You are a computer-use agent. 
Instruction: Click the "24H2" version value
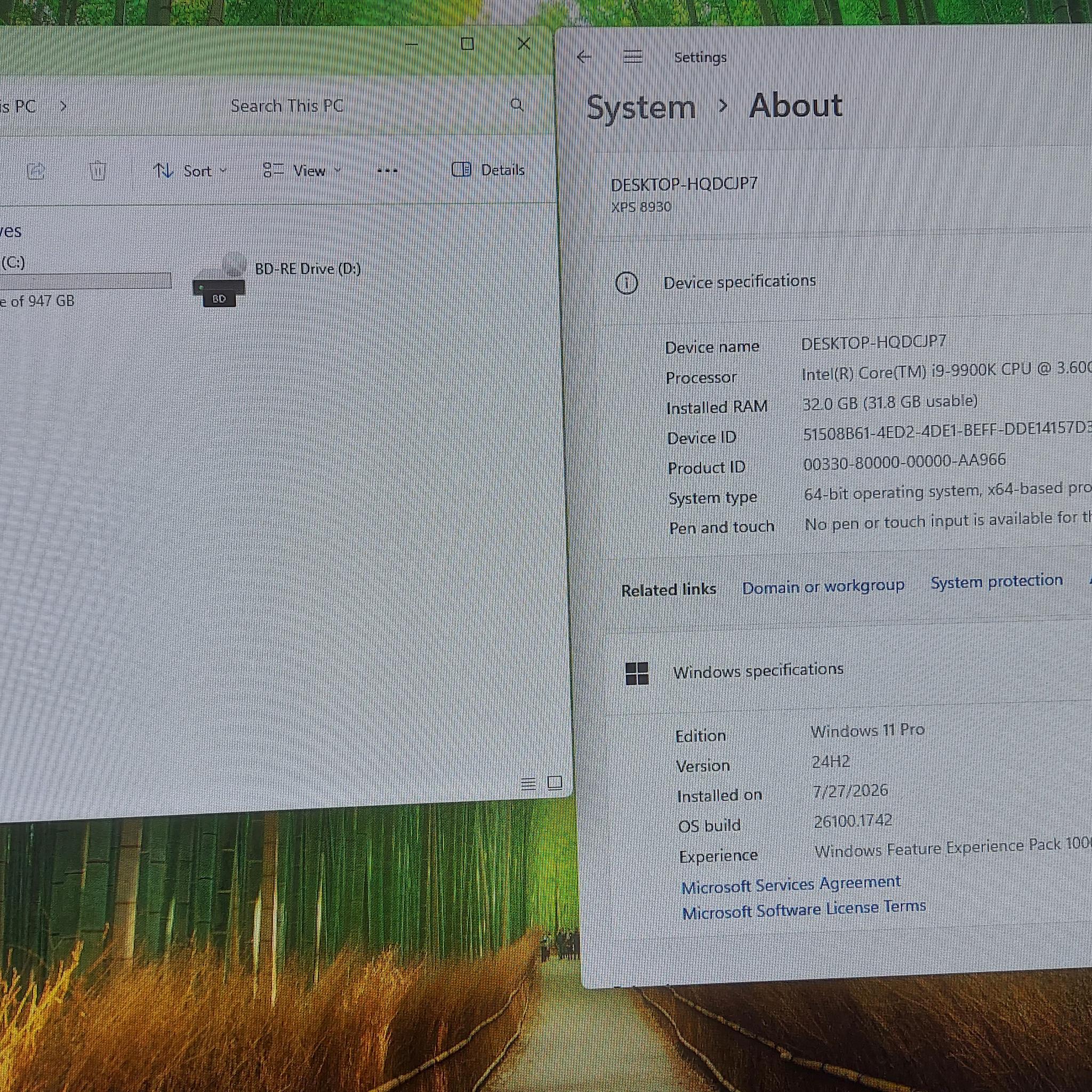pyautogui.click(x=830, y=761)
